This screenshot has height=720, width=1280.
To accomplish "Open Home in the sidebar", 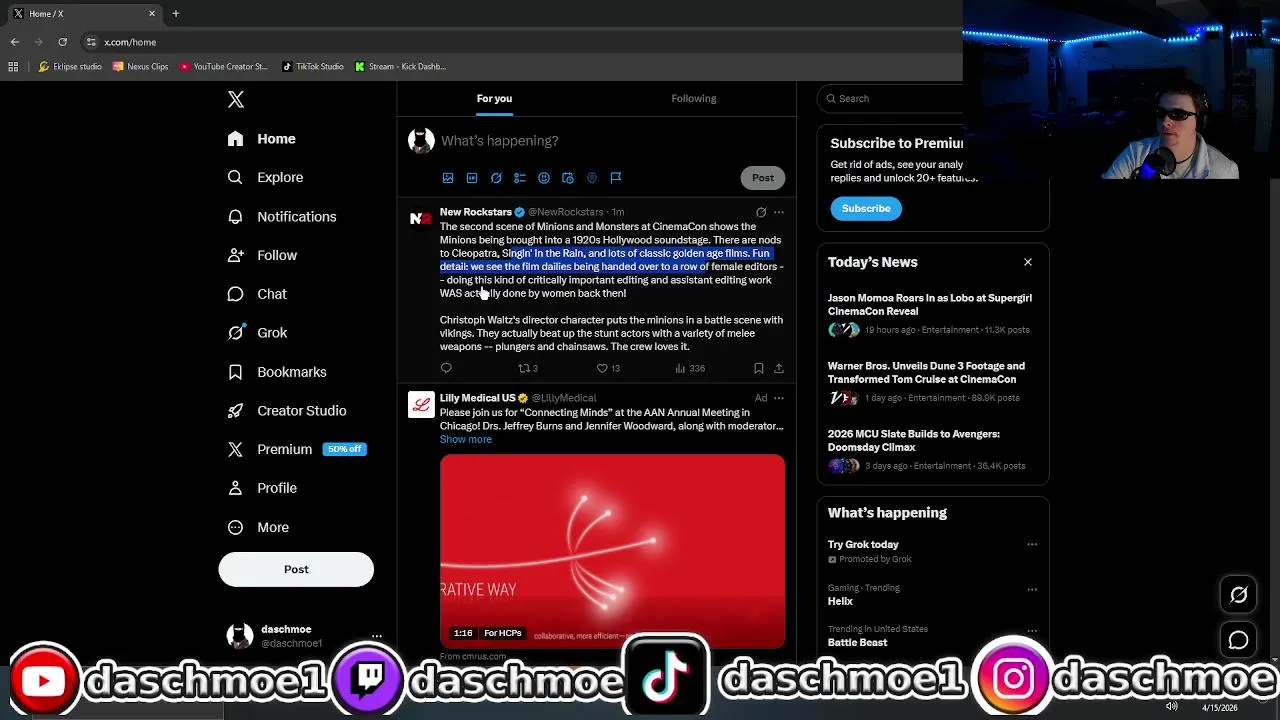I will [x=262, y=139].
